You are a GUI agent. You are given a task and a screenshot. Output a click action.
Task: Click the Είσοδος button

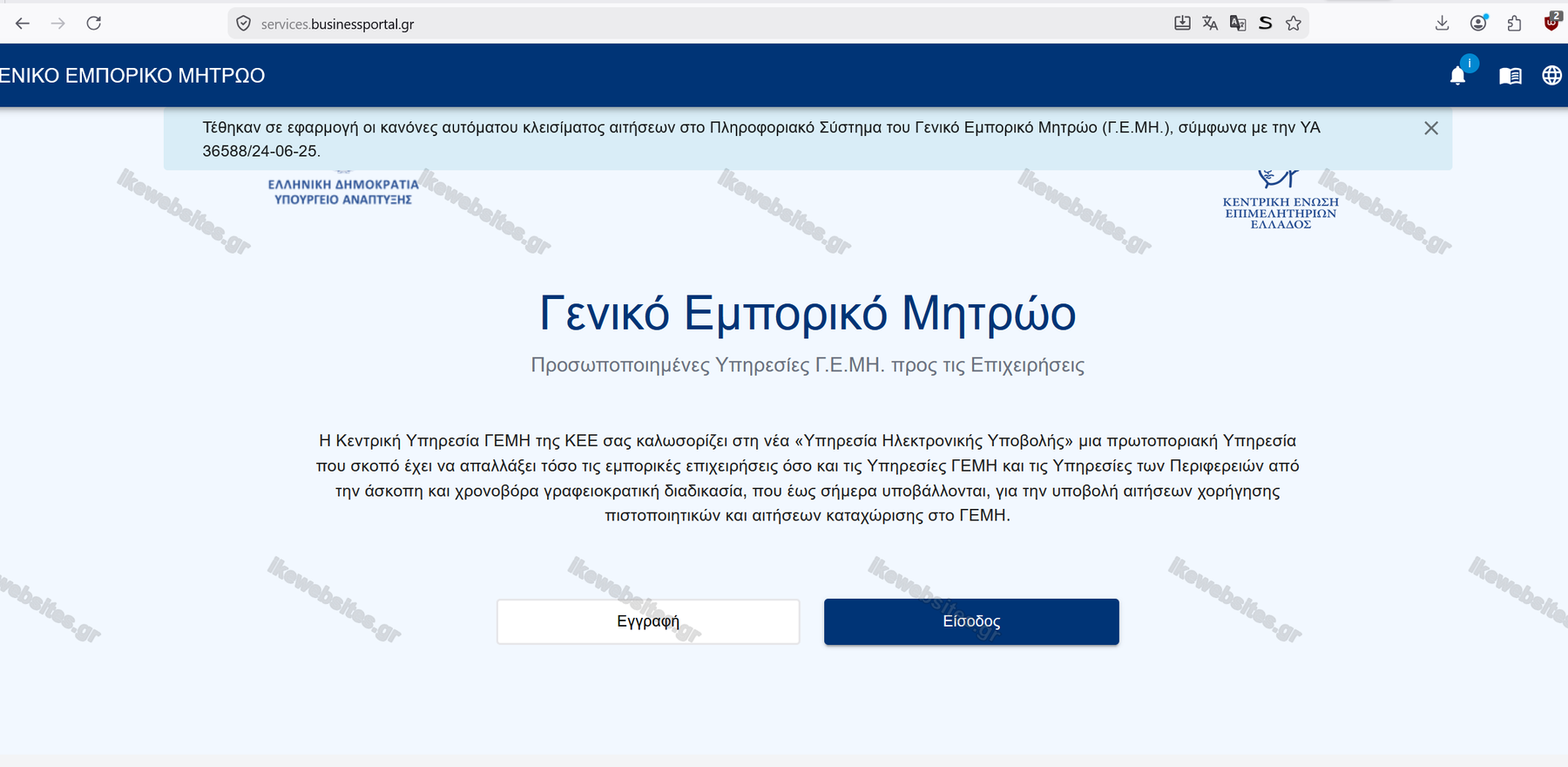[971, 621]
